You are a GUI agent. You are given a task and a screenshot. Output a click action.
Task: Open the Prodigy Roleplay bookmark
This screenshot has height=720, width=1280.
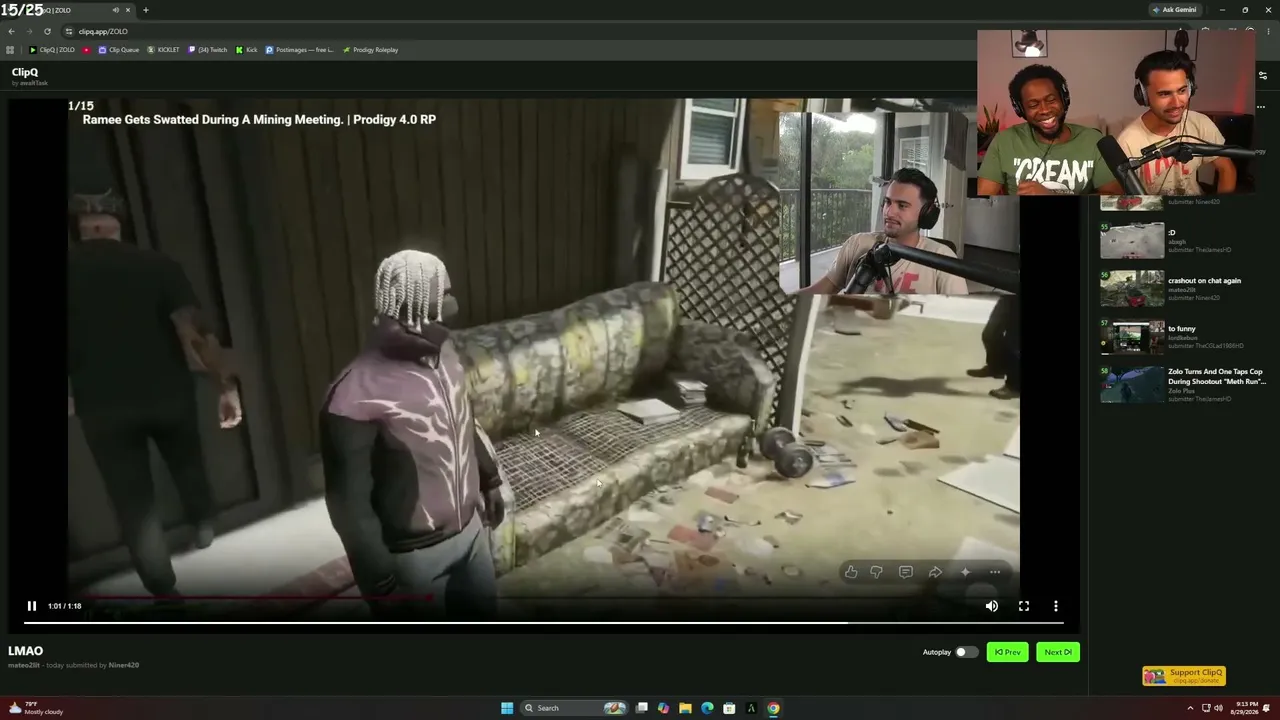(x=370, y=50)
